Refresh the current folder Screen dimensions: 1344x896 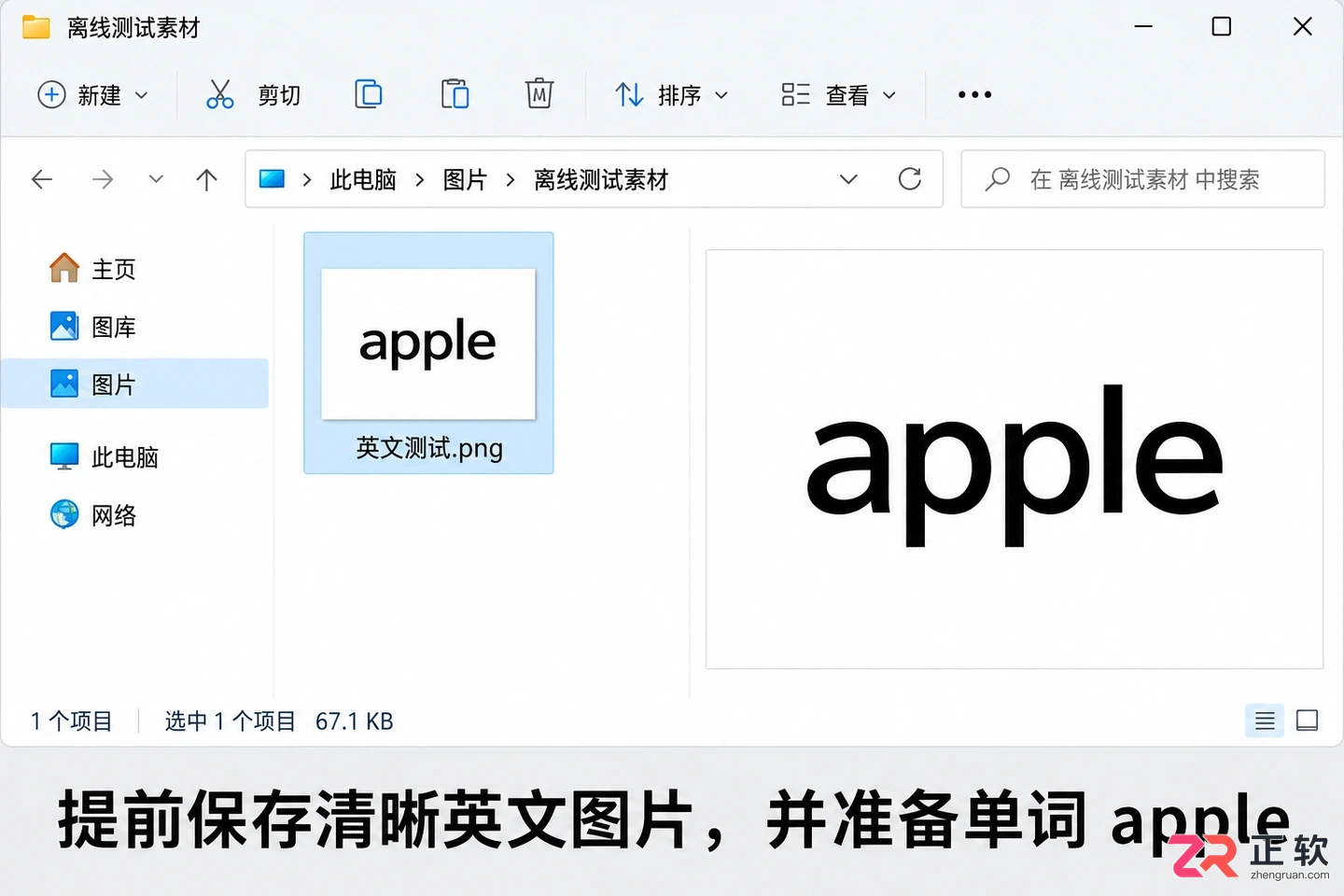pos(910,179)
